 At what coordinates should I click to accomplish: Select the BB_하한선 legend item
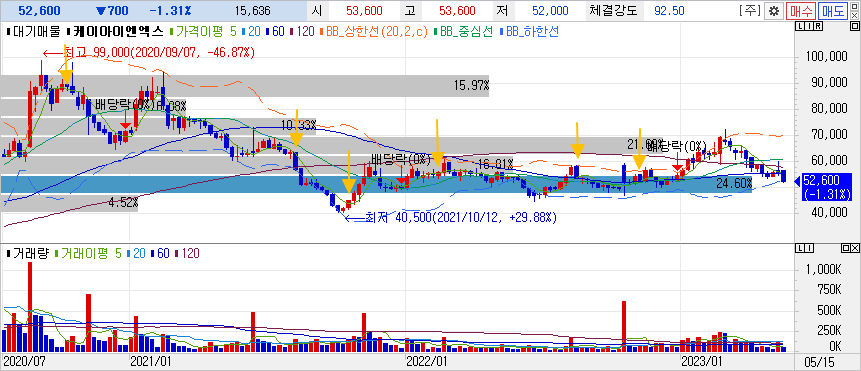click(530, 32)
